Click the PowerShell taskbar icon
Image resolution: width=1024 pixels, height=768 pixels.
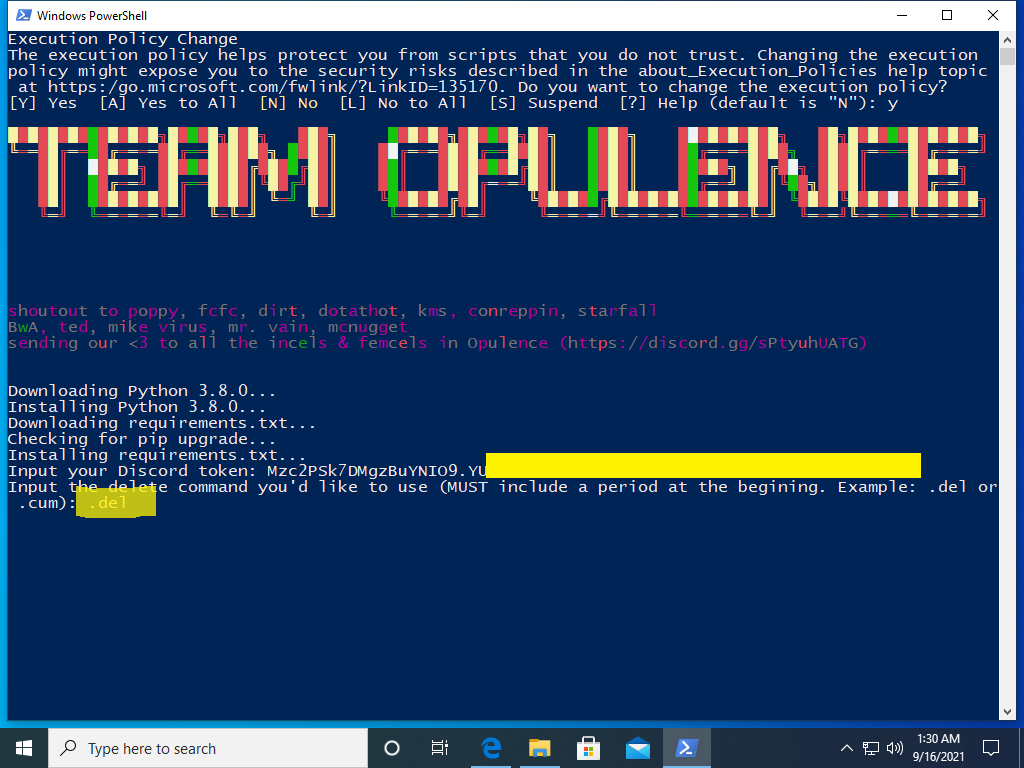point(686,748)
